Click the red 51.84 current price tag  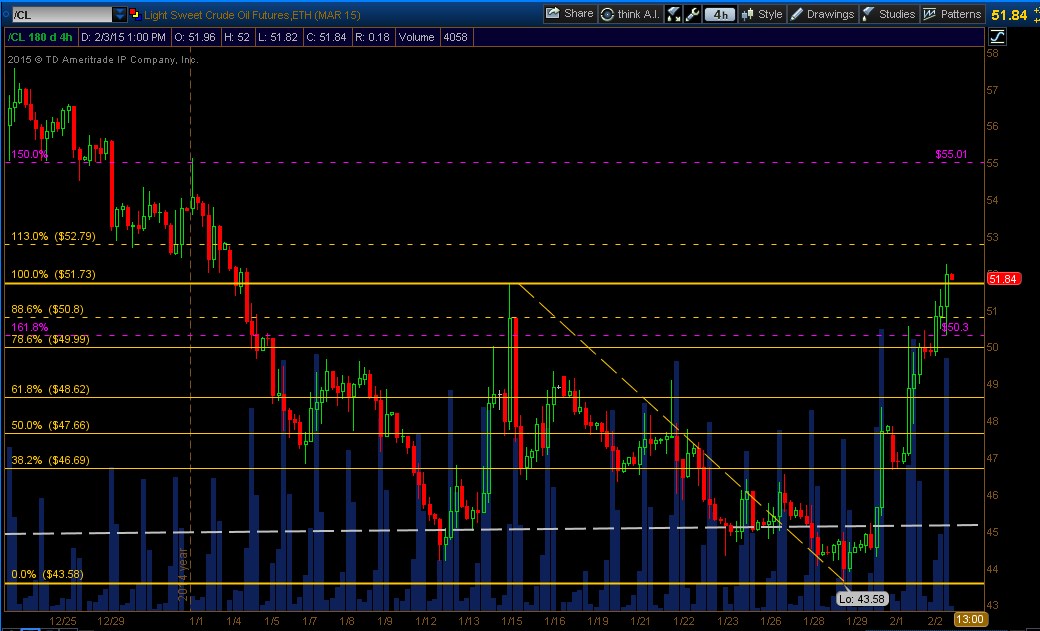pyautogui.click(x=1004, y=279)
